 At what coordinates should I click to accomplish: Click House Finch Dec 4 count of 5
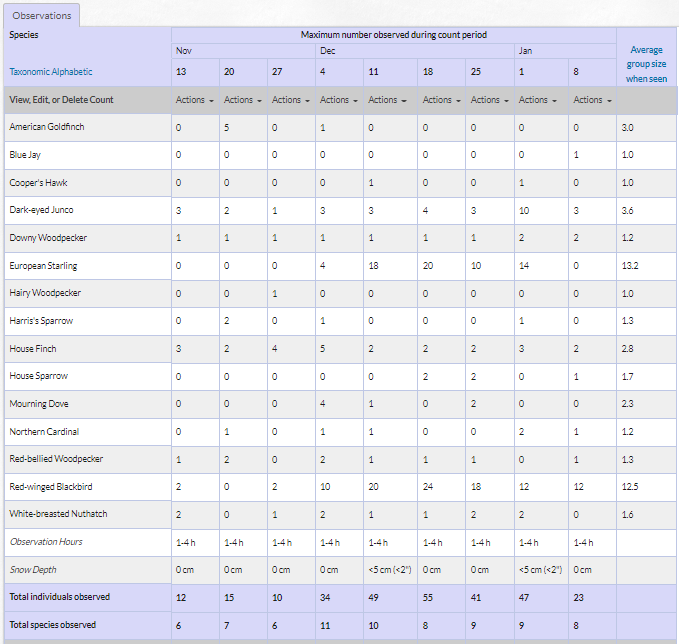coord(323,349)
